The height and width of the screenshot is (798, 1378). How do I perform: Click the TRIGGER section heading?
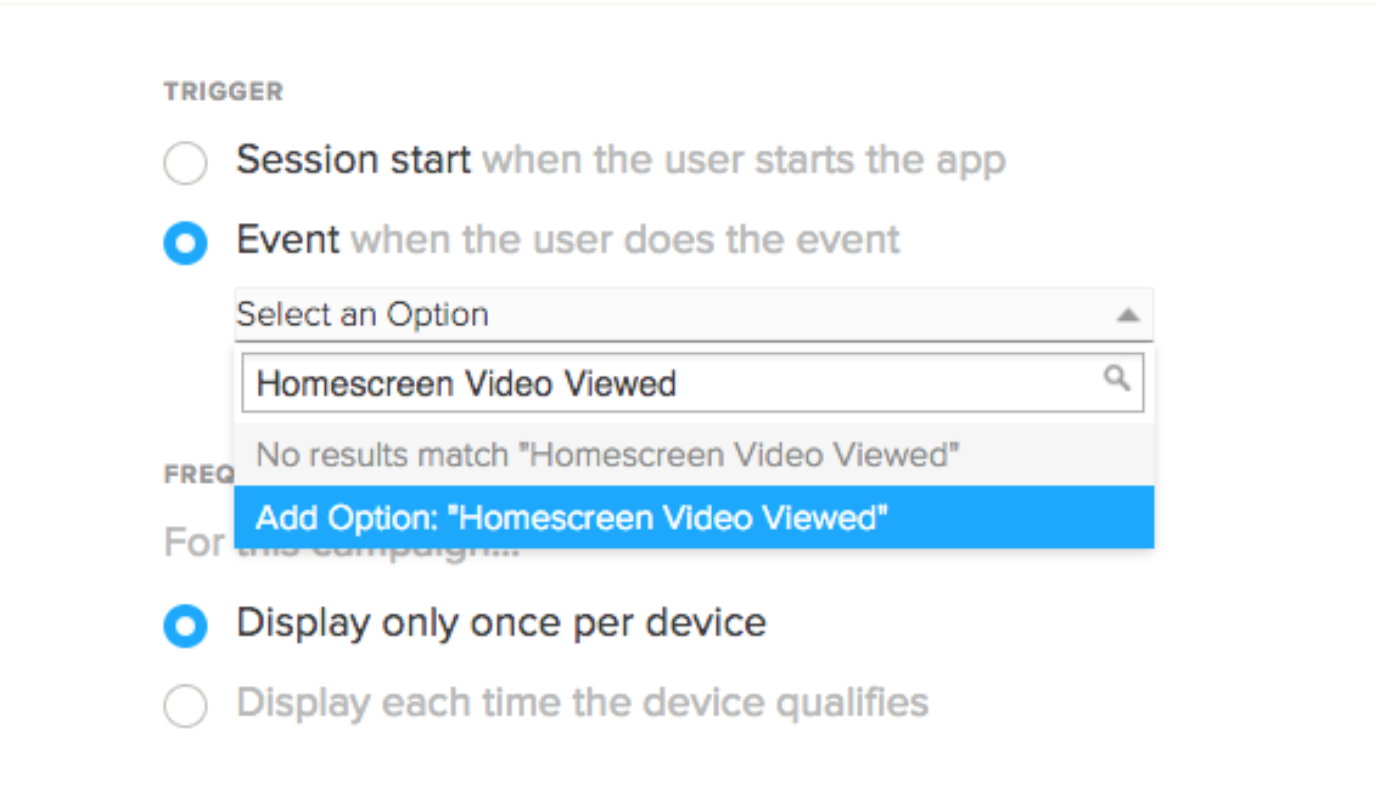click(223, 92)
